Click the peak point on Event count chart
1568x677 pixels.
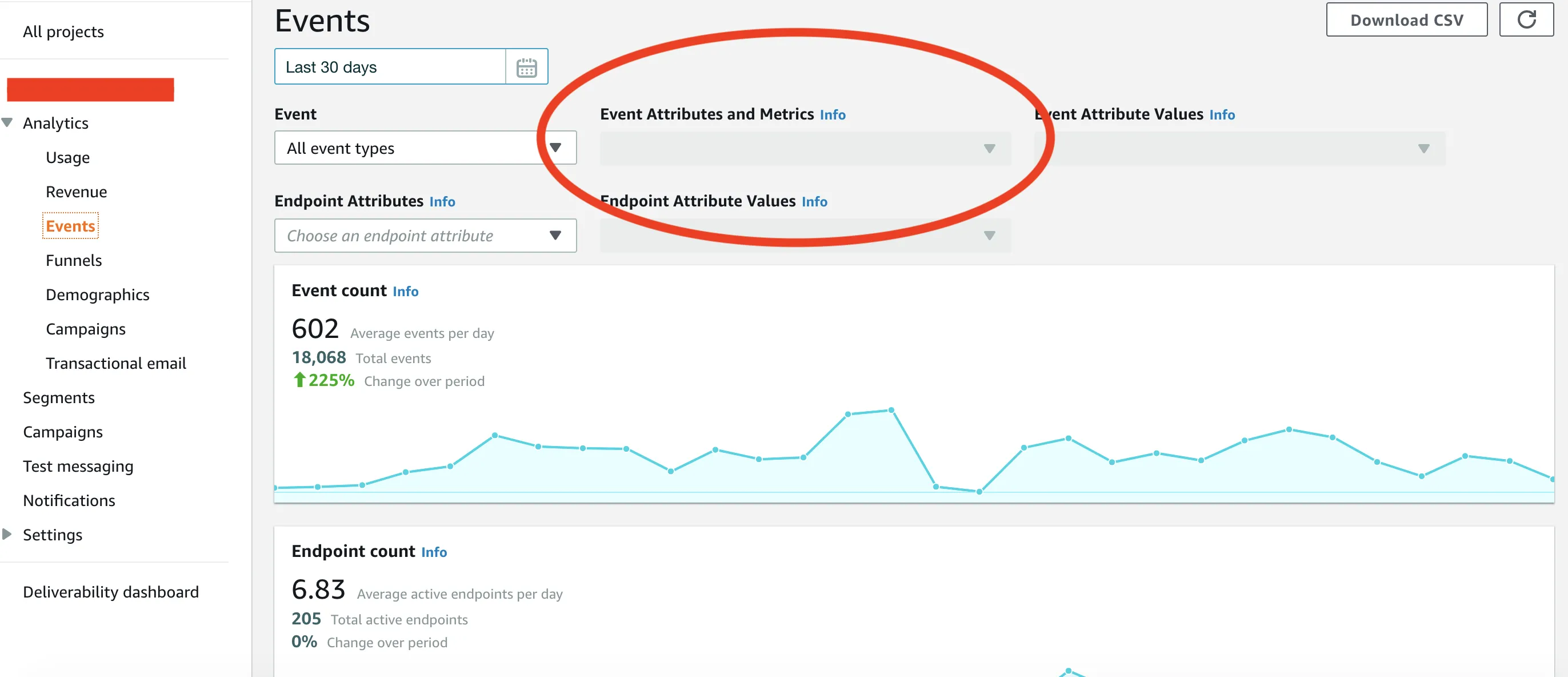pyautogui.click(x=891, y=411)
